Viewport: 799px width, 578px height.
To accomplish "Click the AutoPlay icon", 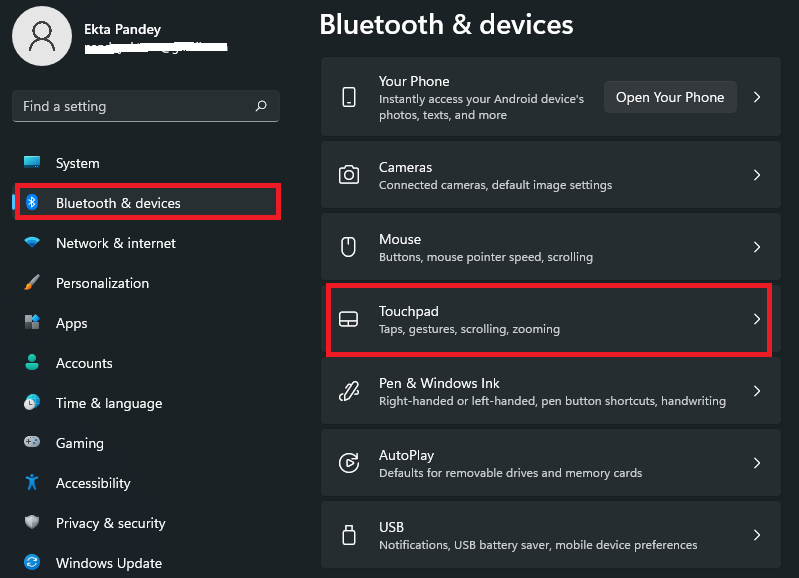I will coord(349,463).
